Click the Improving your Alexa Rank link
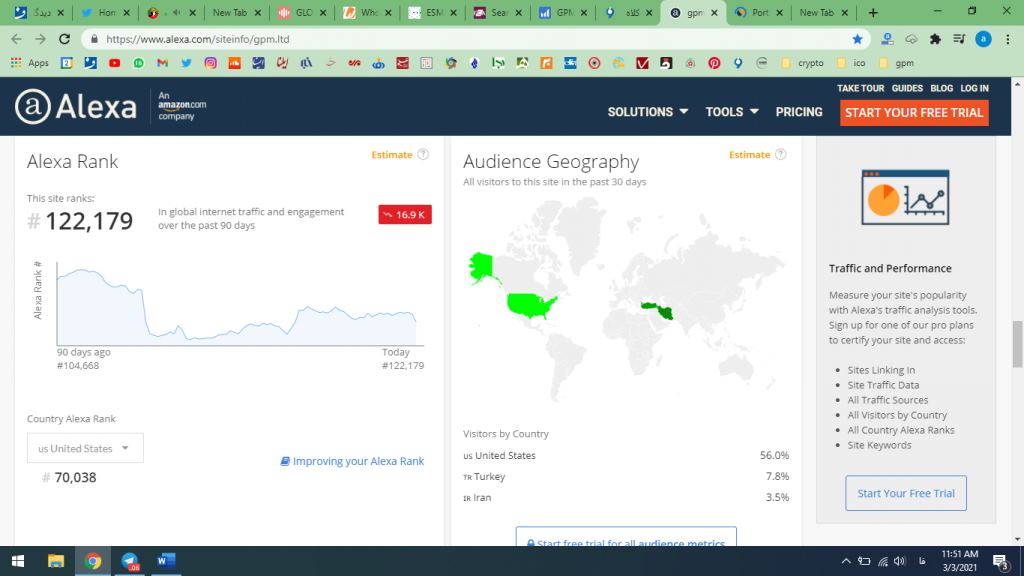 352,461
